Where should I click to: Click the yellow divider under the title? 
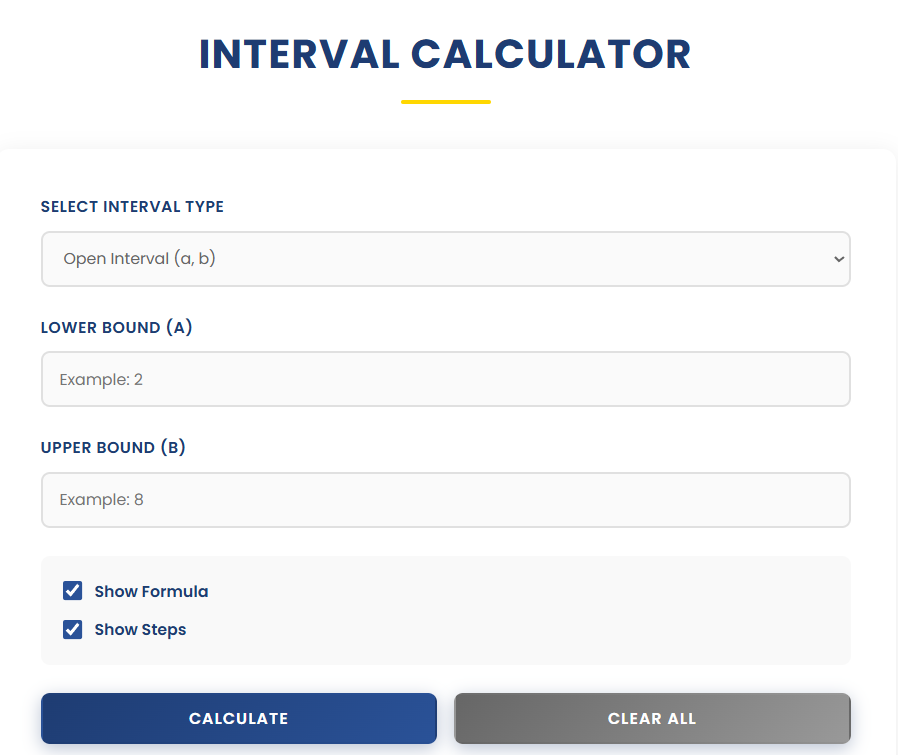point(445,99)
